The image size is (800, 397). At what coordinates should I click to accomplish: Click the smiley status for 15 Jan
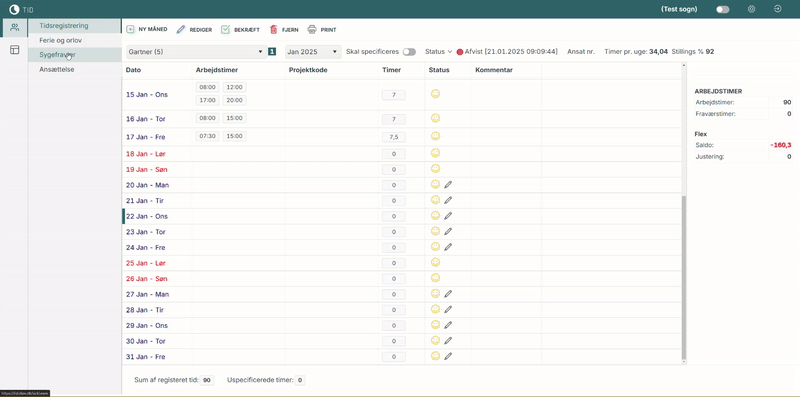coord(435,94)
